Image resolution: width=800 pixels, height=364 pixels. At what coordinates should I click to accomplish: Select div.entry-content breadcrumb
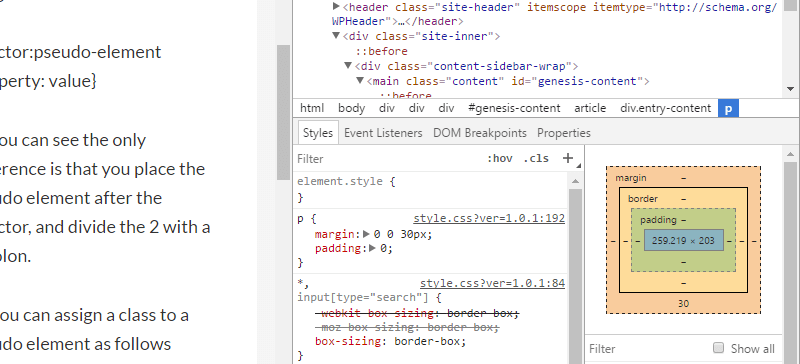665,108
